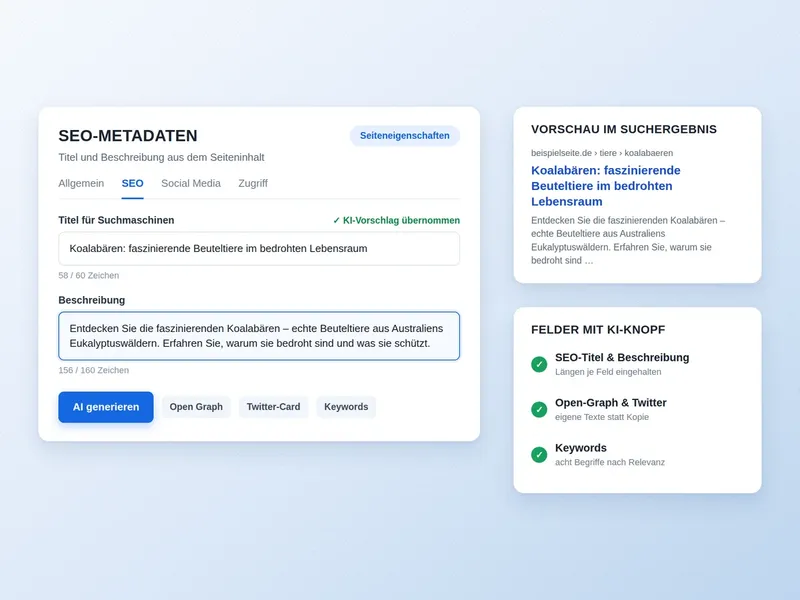The height and width of the screenshot is (600, 800).
Task: Click the SEO-Titel & Beschreibung feature title
Action: click(x=622, y=358)
